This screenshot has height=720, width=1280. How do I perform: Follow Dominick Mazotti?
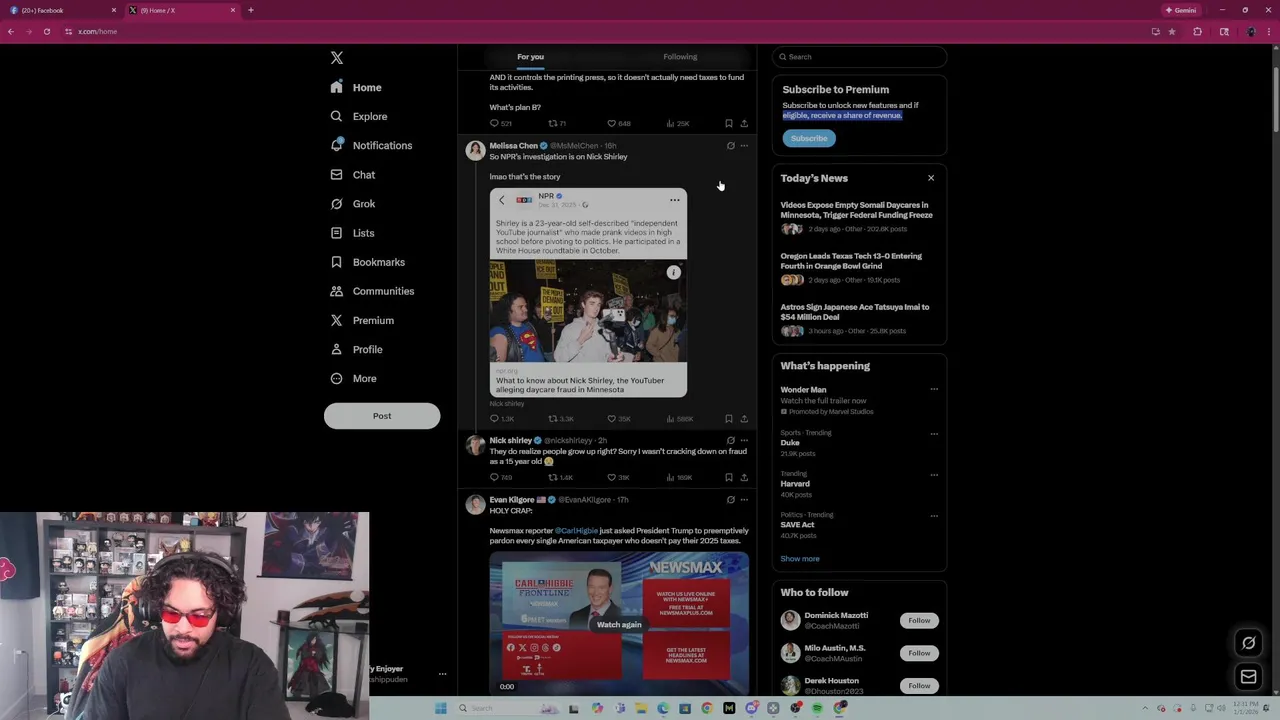click(x=919, y=621)
